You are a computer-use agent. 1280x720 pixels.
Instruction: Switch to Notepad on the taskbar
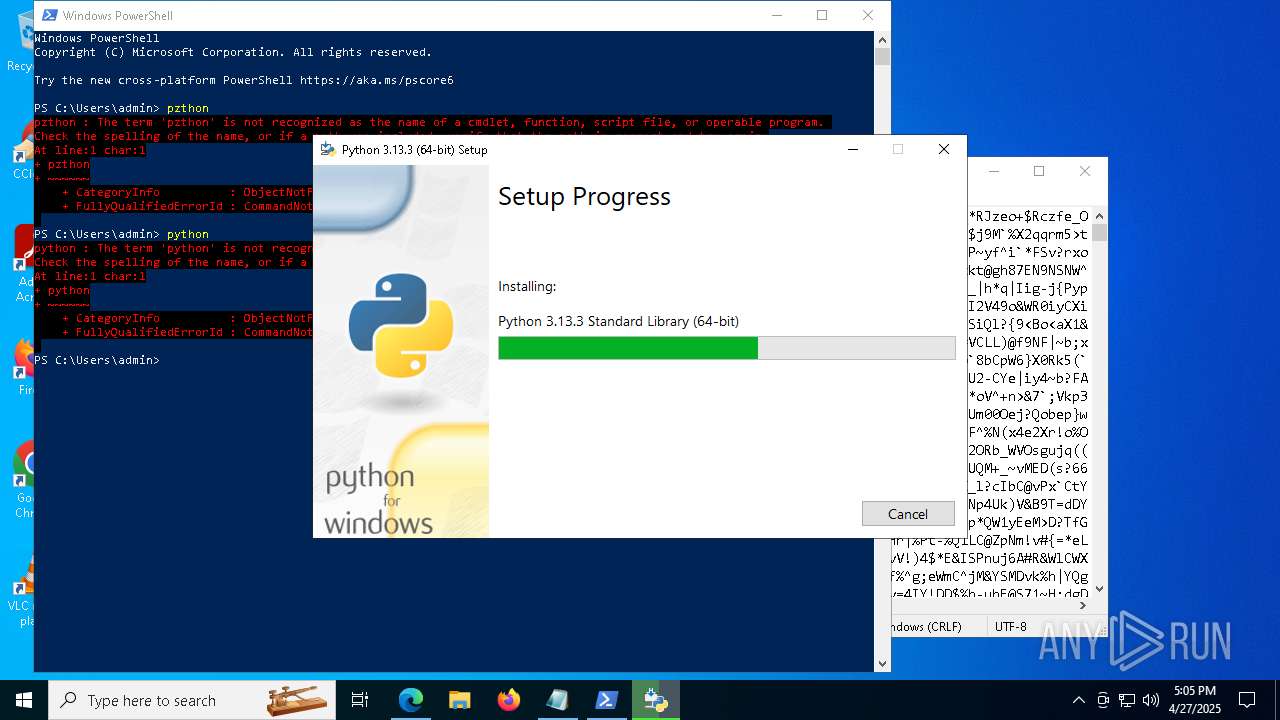point(558,700)
